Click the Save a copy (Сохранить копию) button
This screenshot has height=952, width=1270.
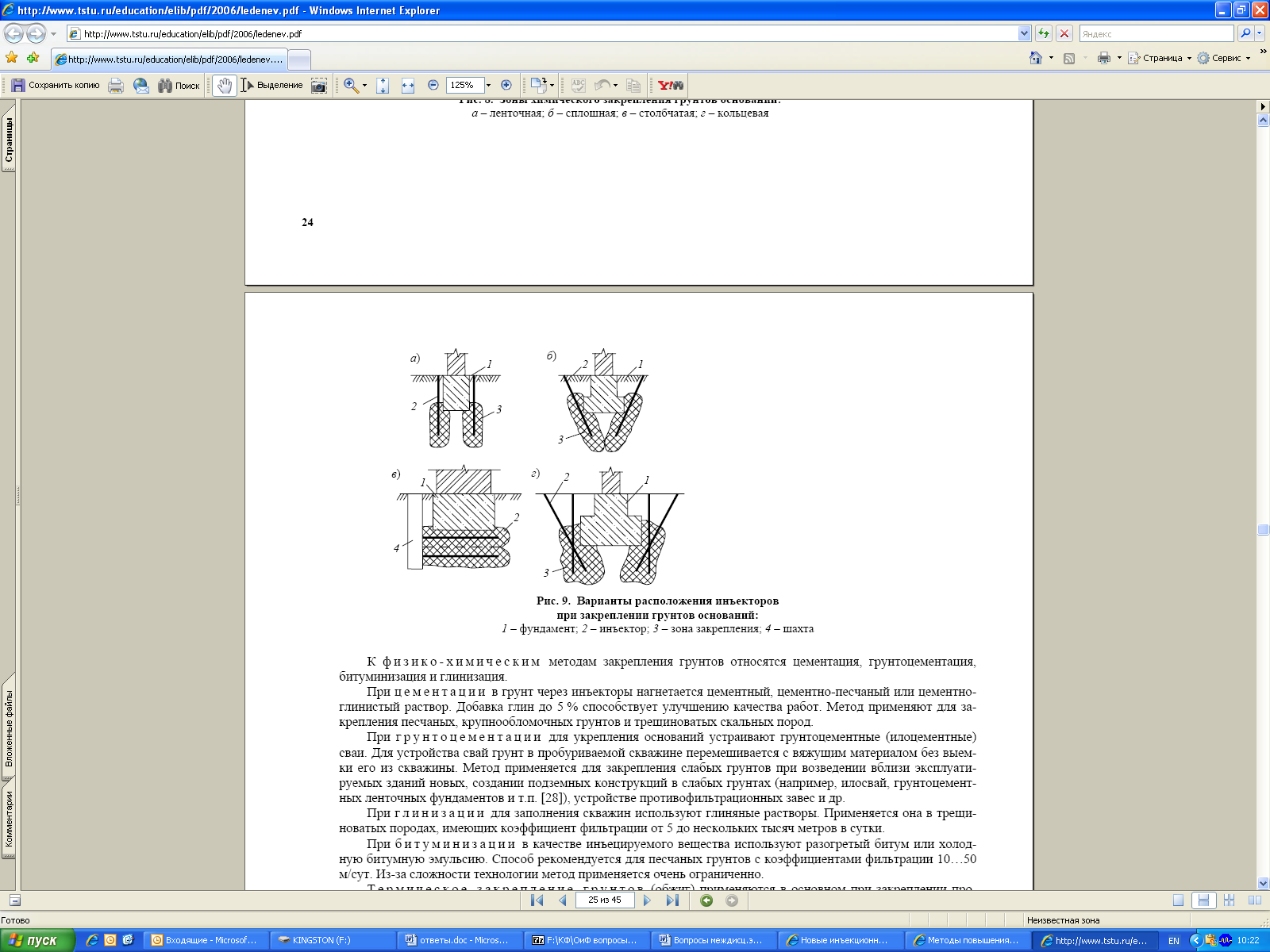[55, 85]
